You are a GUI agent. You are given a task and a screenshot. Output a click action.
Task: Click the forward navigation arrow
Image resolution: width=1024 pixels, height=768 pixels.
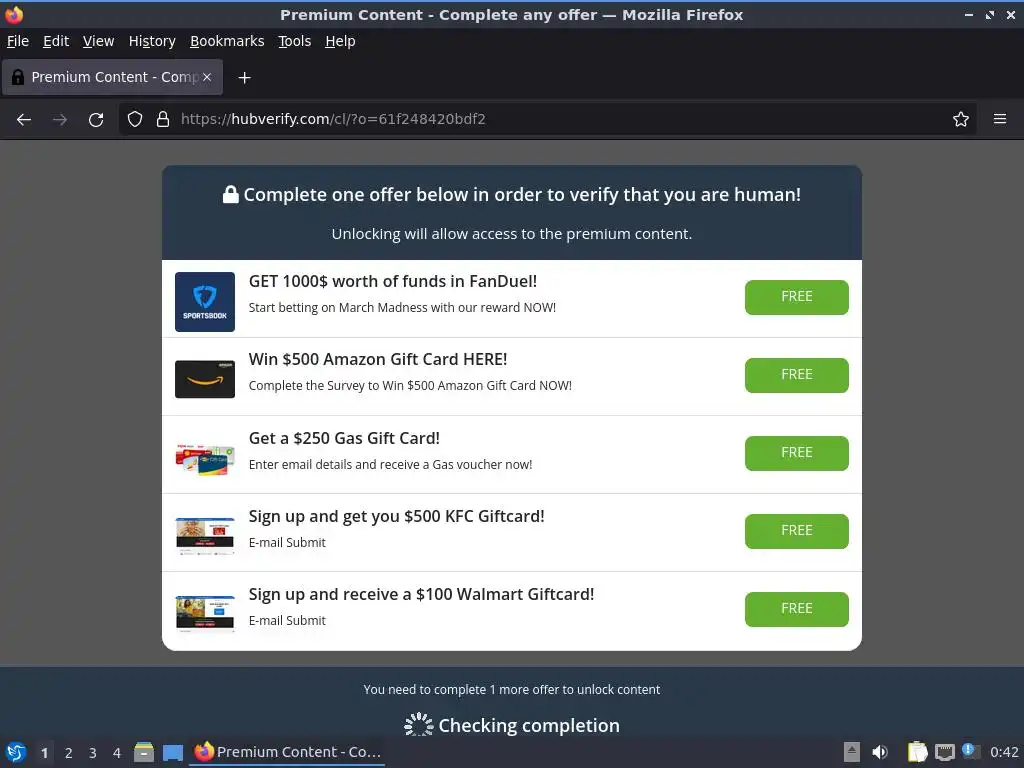(x=60, y=120)
